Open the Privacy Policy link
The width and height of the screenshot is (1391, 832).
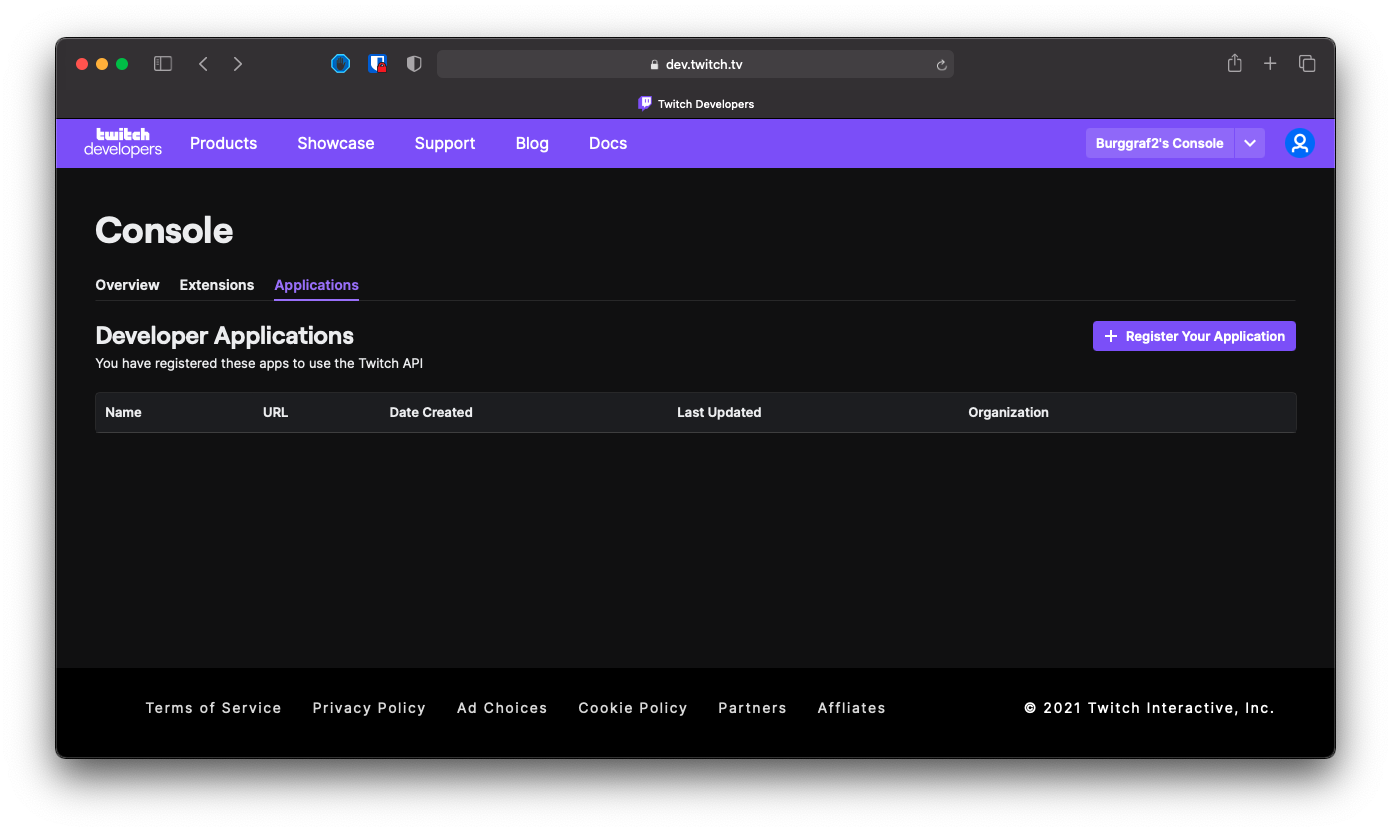369,708
